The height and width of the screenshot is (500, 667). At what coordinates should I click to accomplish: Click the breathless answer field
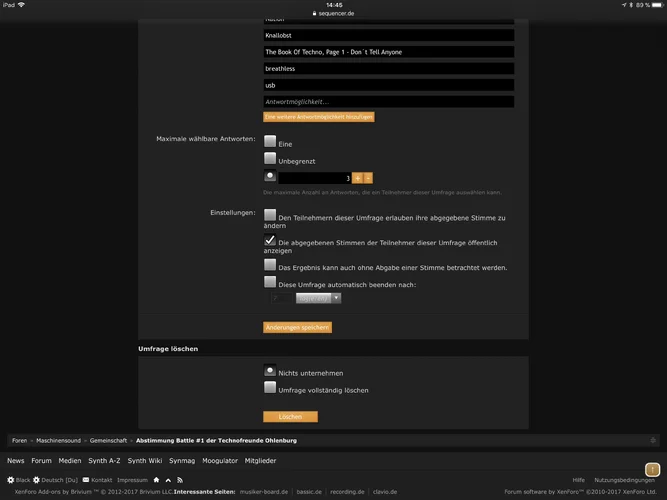pos(388,69)
